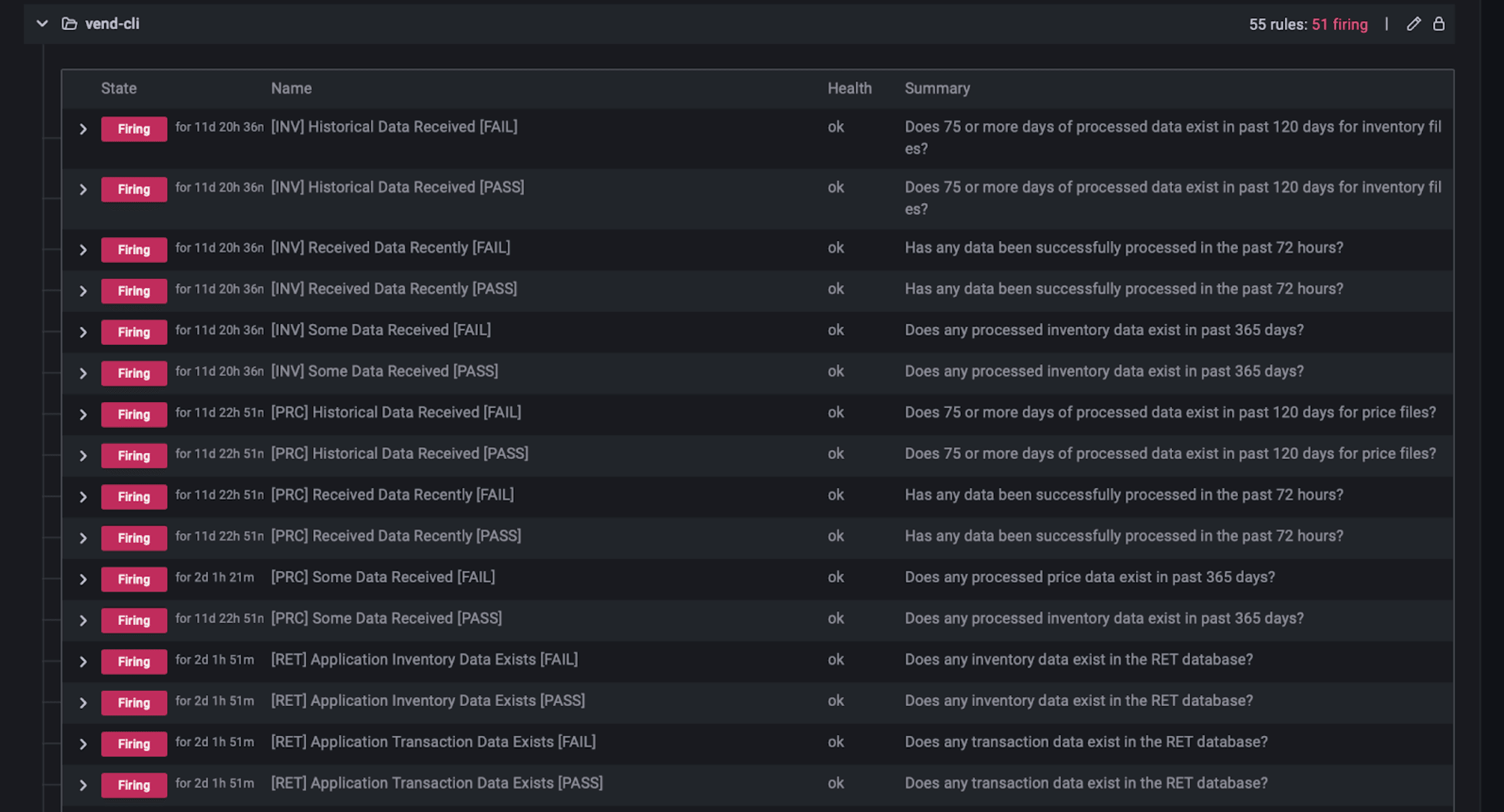Screen dimensions: 1504x812
Task: Open [INV] Received Data Recently [PASS] rule name
Action: [393, 289]
